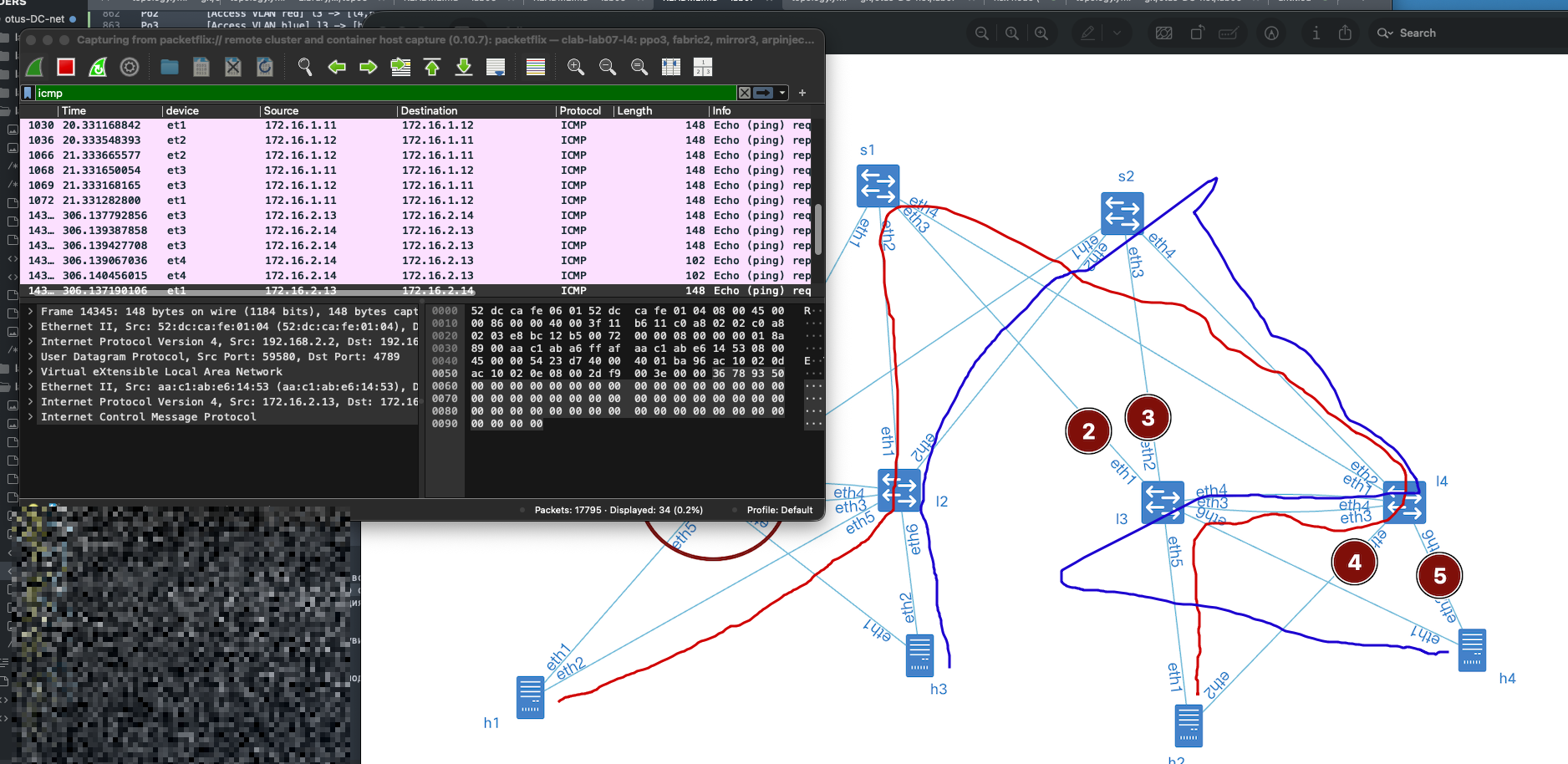This screenshot has height=764, width=1568.
Task: Restart the current capture
Action: pos(98,67)
